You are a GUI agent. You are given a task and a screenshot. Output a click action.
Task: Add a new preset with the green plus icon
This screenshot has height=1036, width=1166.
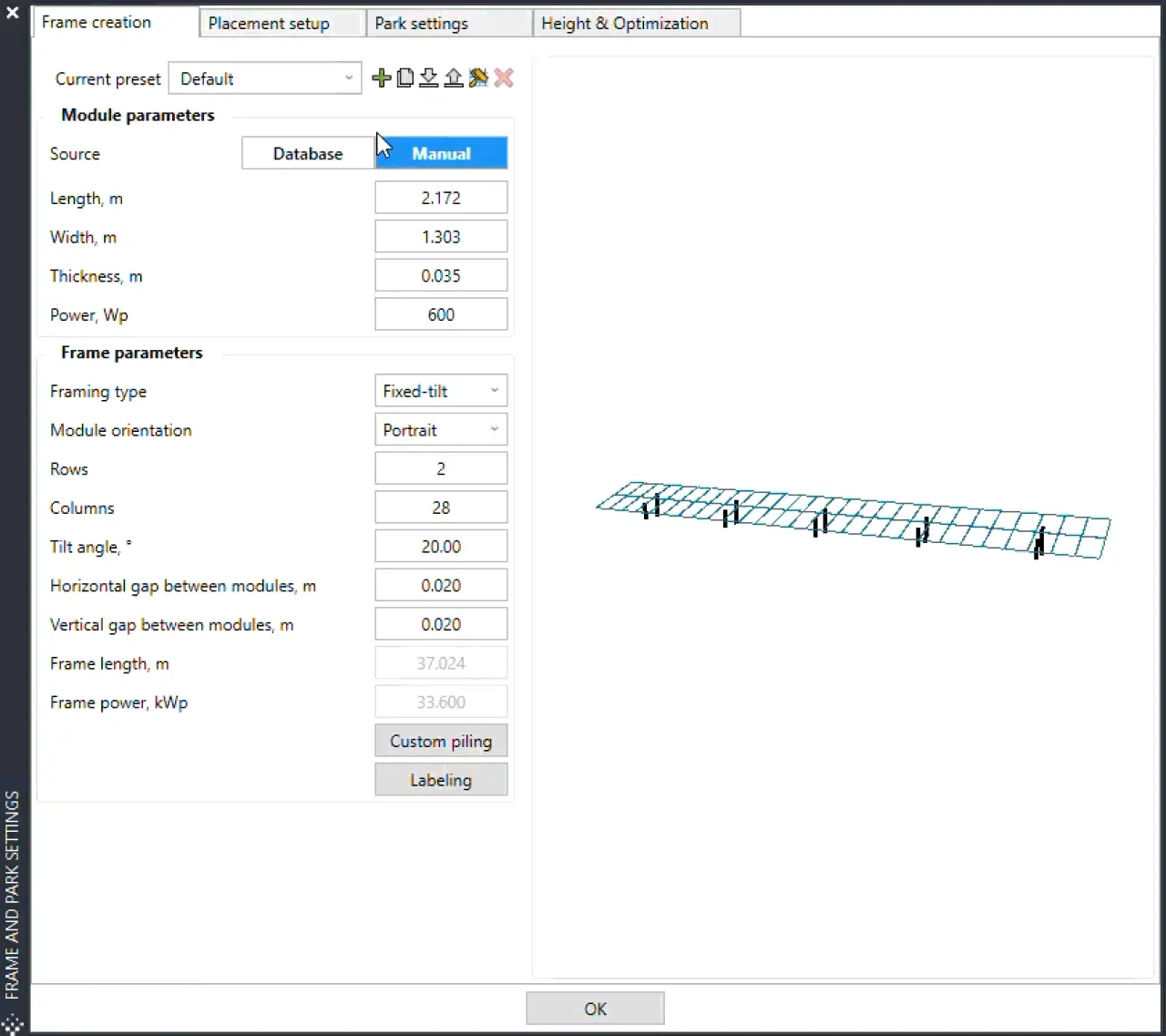pos(382,78)
